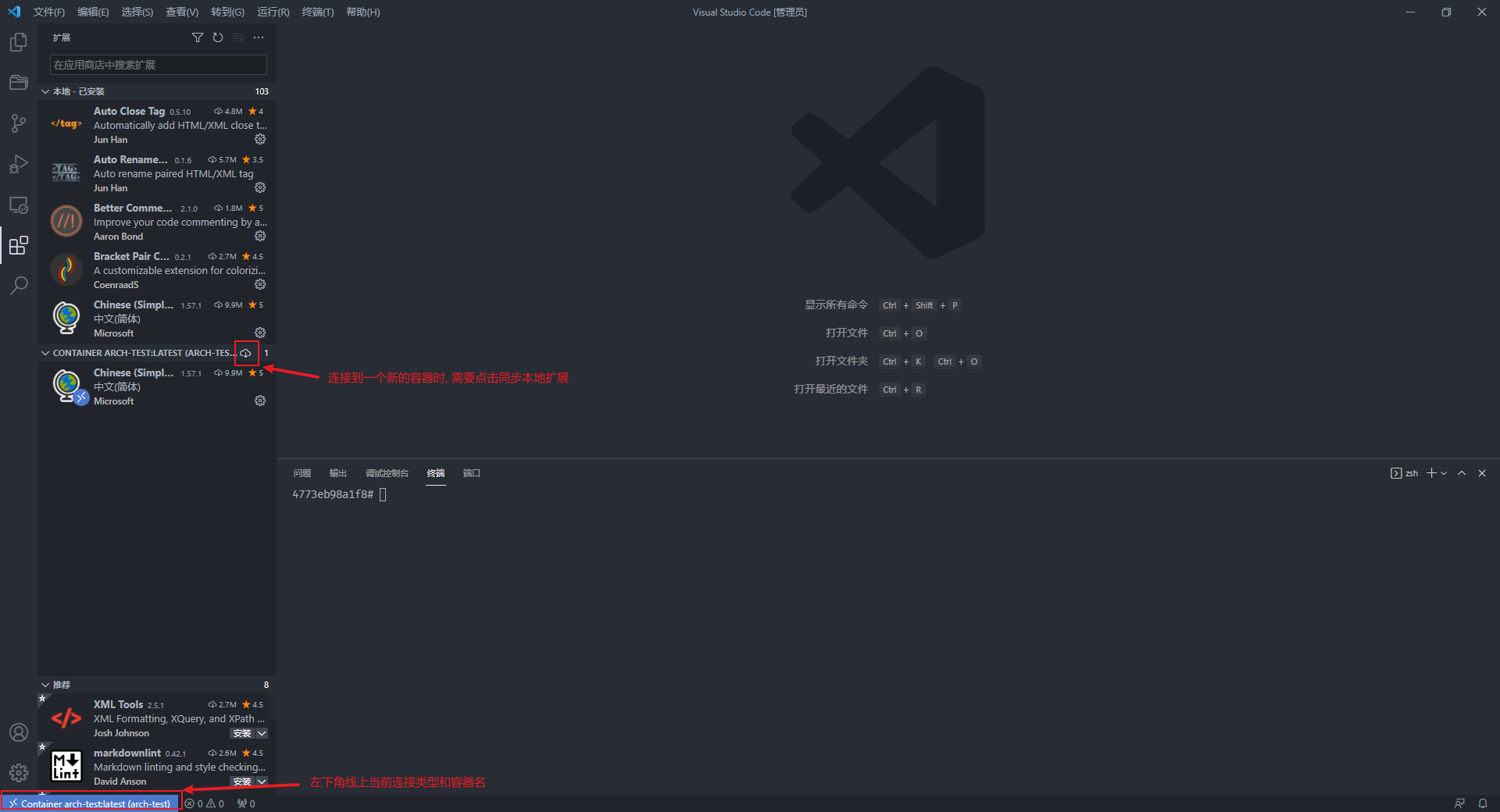Switch to the Terminal (终端) panel tab

pyautogui.click(x=436, y=473)
